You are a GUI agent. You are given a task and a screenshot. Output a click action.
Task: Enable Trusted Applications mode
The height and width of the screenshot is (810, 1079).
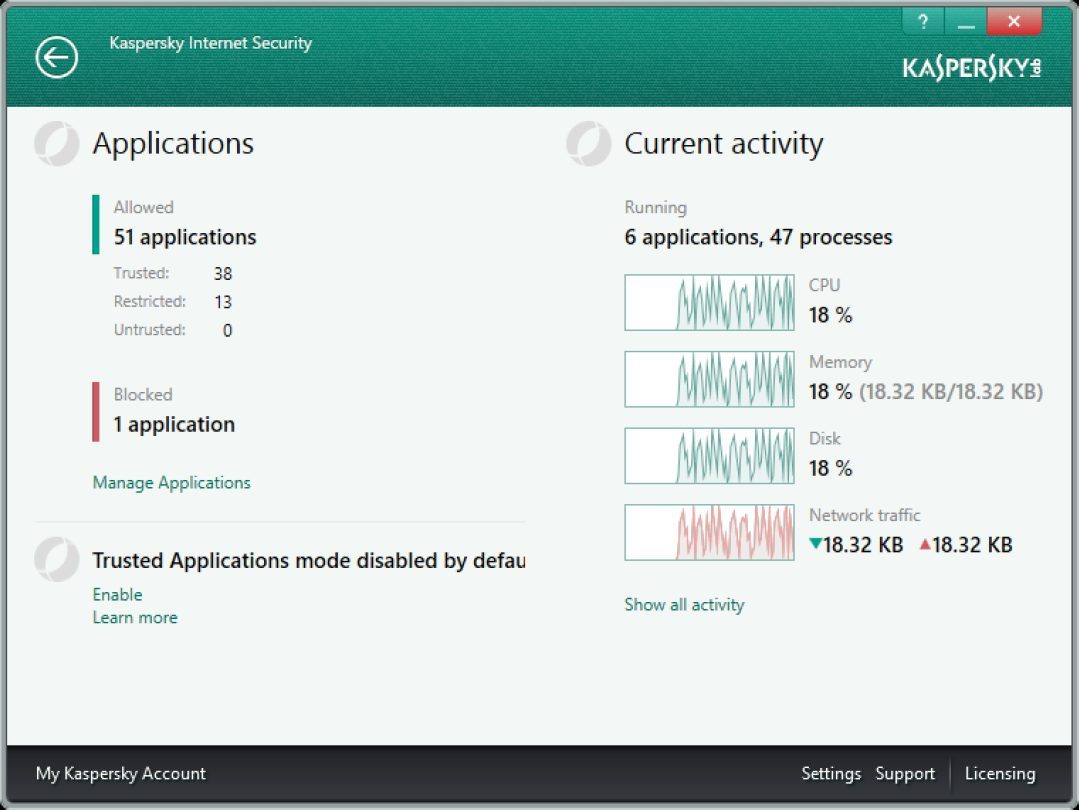(118, 595)
